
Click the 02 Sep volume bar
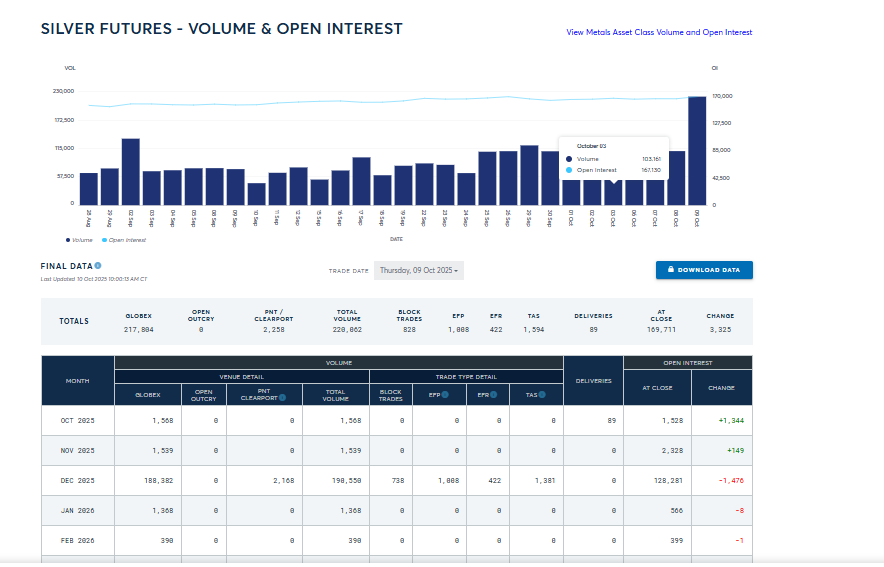click(x=130, y=171)
